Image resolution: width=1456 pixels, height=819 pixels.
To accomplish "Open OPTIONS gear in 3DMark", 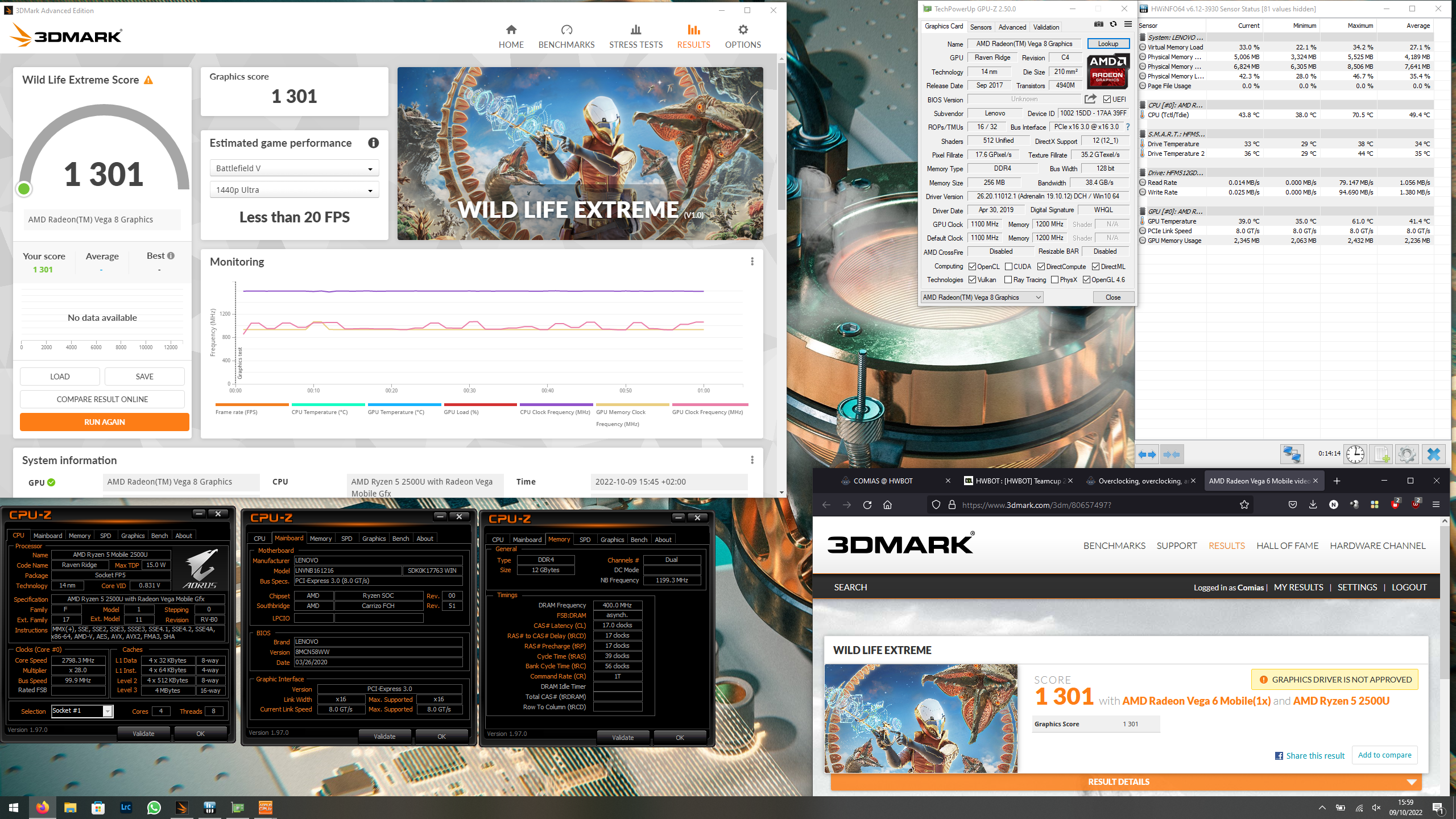I will click(742, 36).
